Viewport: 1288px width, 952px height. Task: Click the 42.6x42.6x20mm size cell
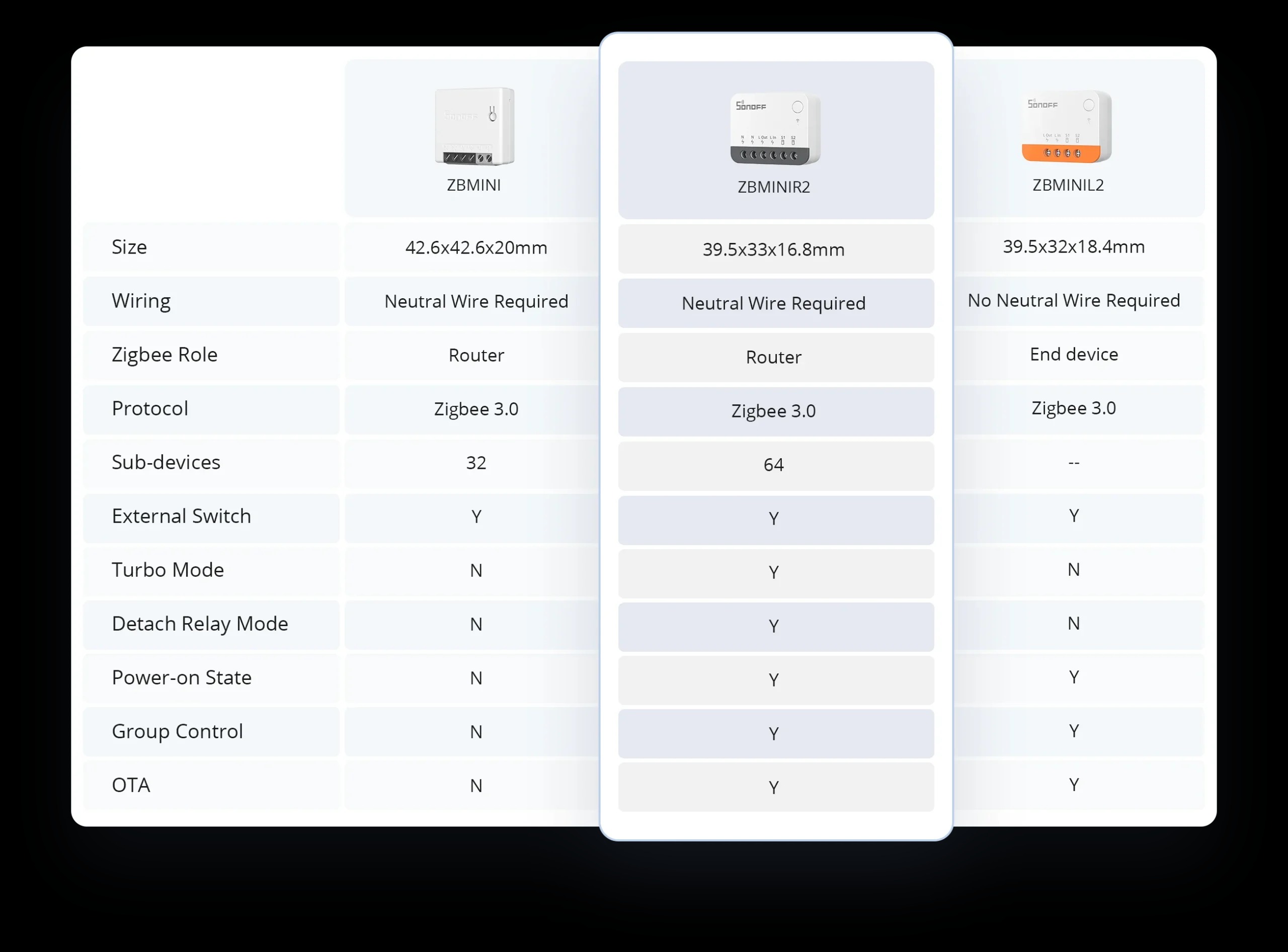tap(476, 248)
